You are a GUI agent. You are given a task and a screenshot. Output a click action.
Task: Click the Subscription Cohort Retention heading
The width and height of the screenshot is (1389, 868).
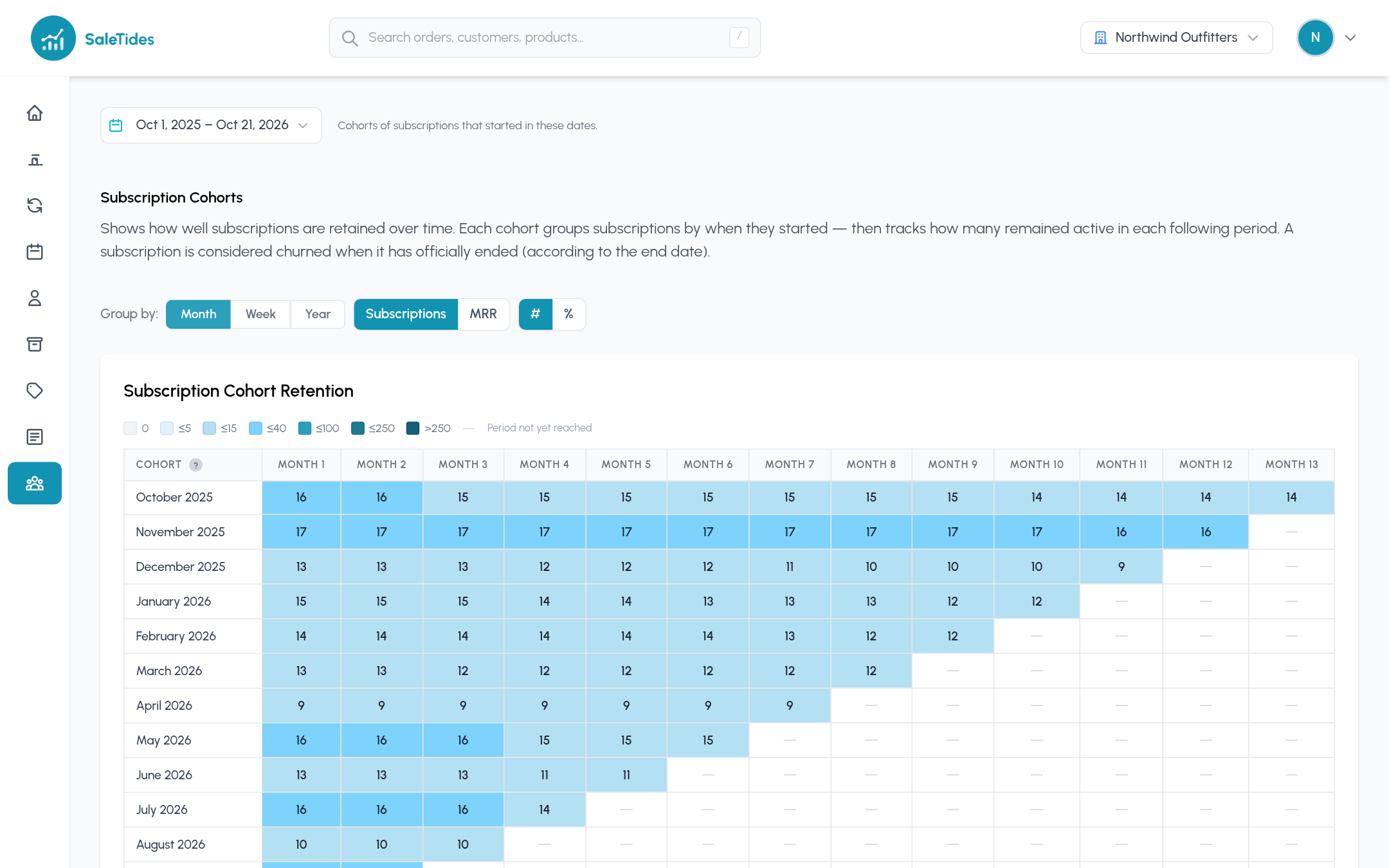tap(239, 392)
